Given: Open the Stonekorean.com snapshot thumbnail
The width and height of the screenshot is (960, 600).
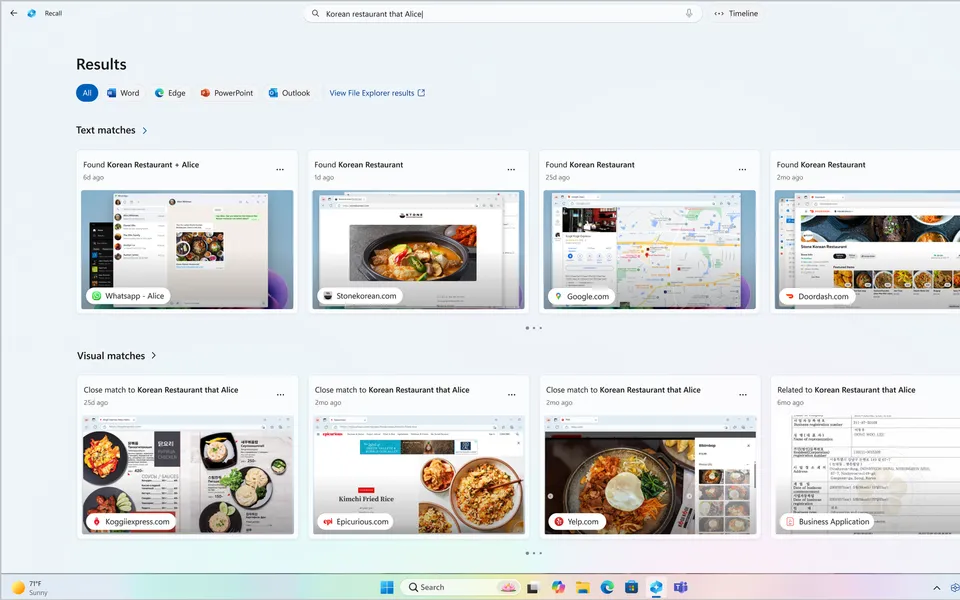Looking at the screenshot, I should [x=418, y=249].
